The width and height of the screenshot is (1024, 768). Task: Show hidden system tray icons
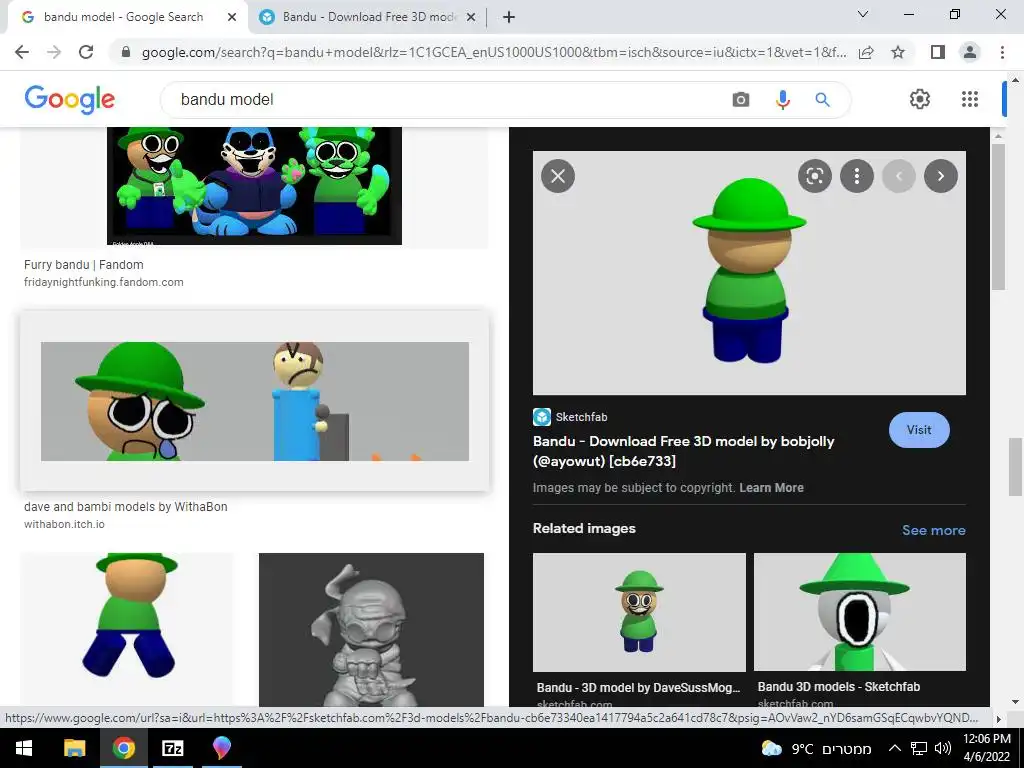pyautogui.click(x=895, y=748)
